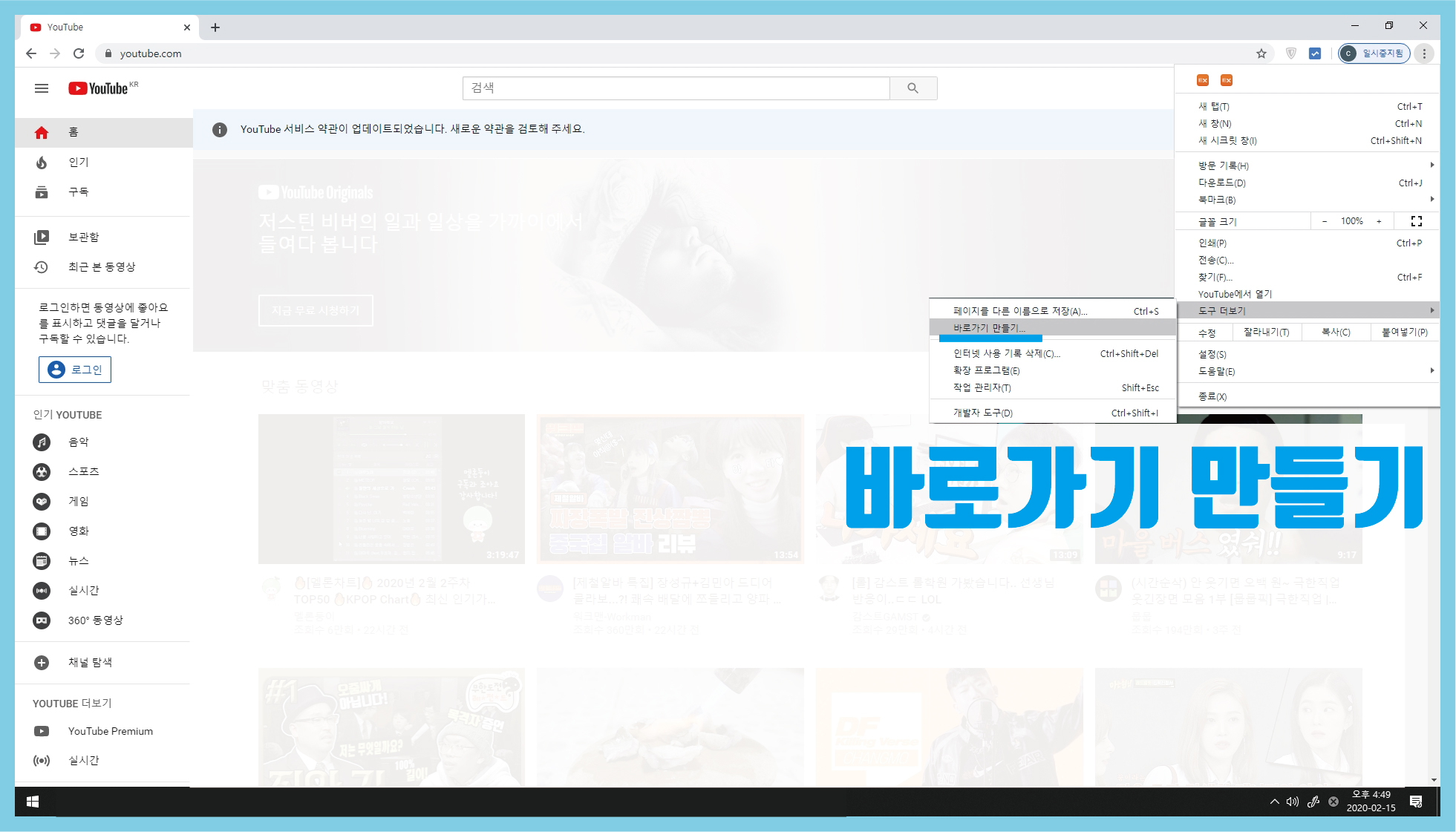This screenshot has width=1456, height=832.
Task: Open the hamburger guide menu icon
Action: click(42, 88)
